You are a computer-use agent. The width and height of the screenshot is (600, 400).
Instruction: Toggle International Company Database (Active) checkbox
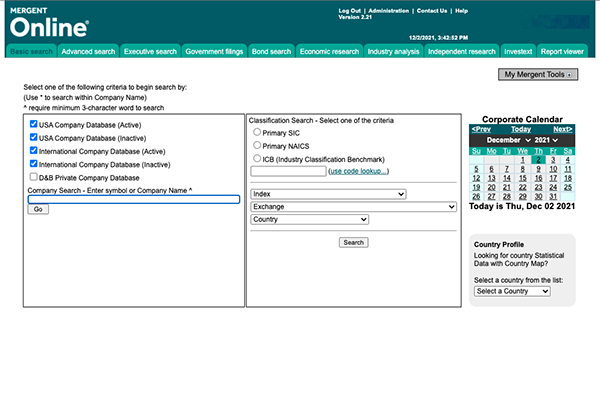point(34,150)
